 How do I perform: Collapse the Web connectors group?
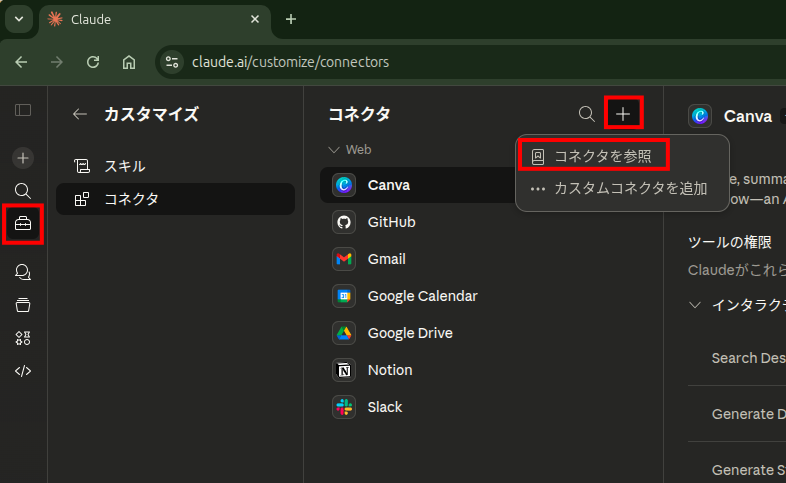[334, 150]
